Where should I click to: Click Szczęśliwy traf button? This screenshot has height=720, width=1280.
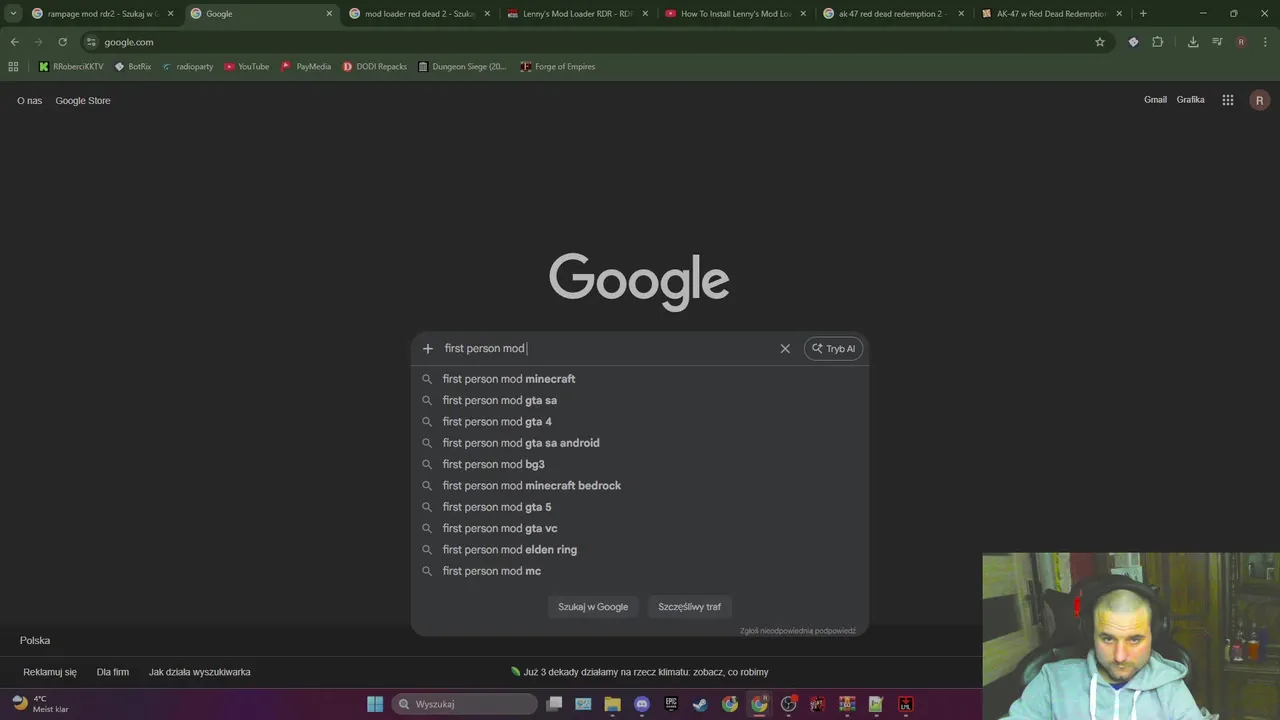point(689,607)
